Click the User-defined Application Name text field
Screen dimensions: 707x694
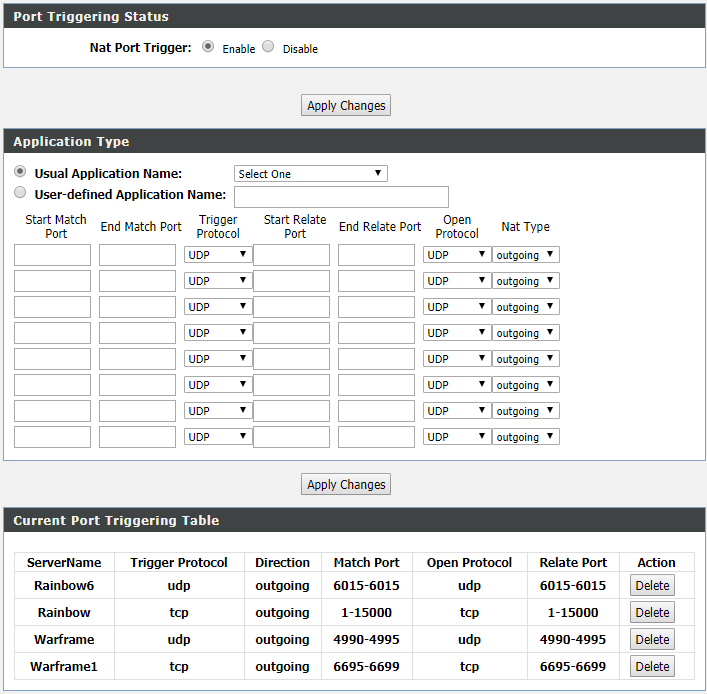[x=341, y=197]
